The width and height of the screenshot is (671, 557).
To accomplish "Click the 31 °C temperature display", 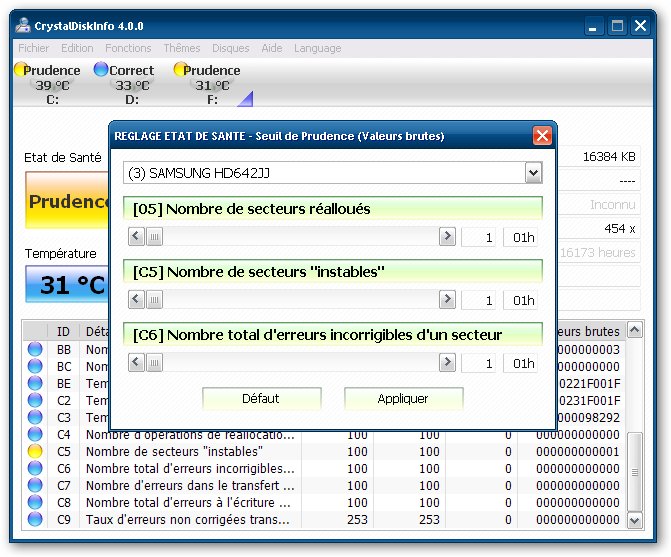I will pyautogui.click(x=66, y=285).
